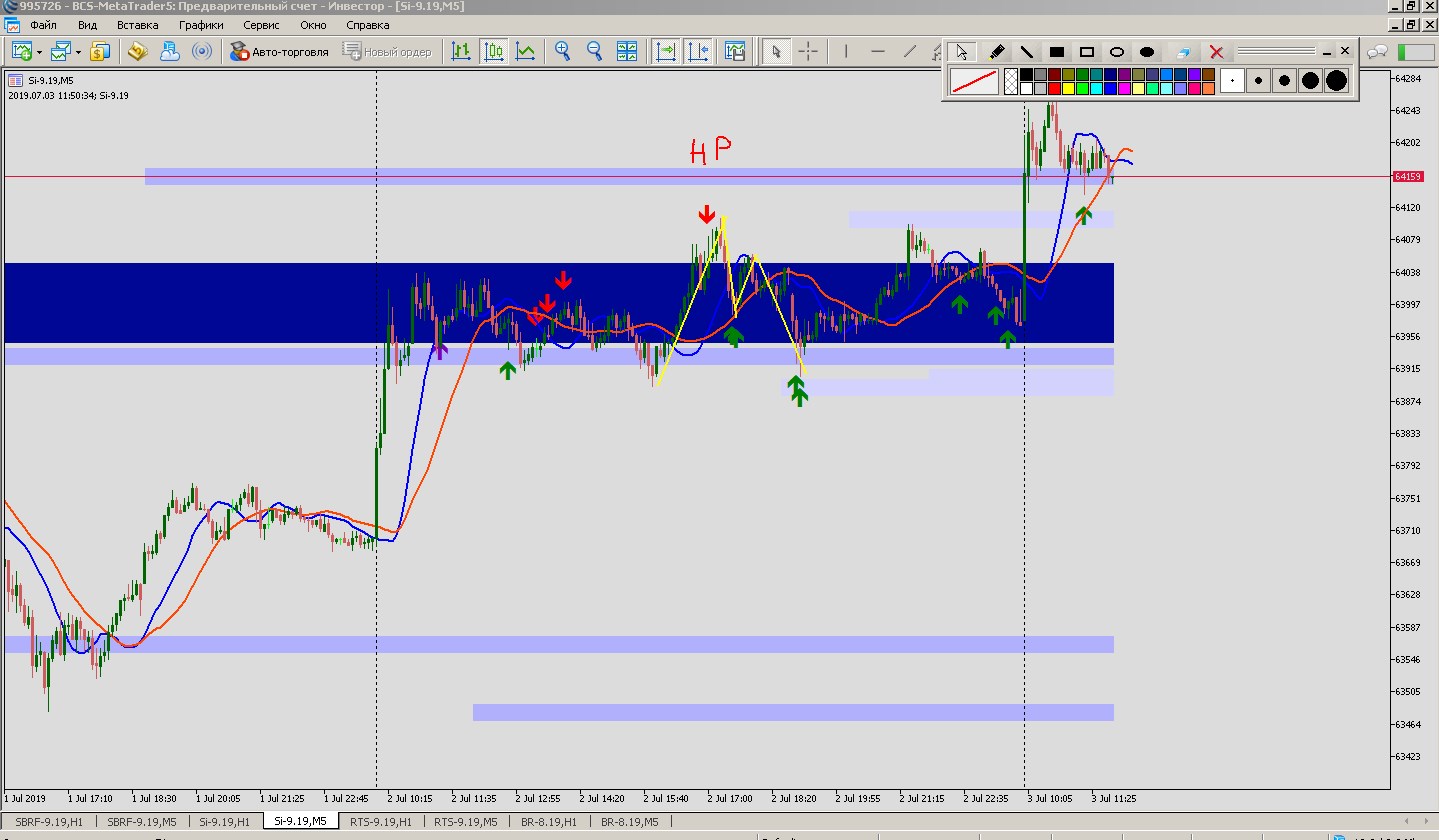The height and width of the screenshot is (840, 1439).
Task: Expand the profiles dropdown arrow
Action: pyautogui.click(x=78, y=52)
